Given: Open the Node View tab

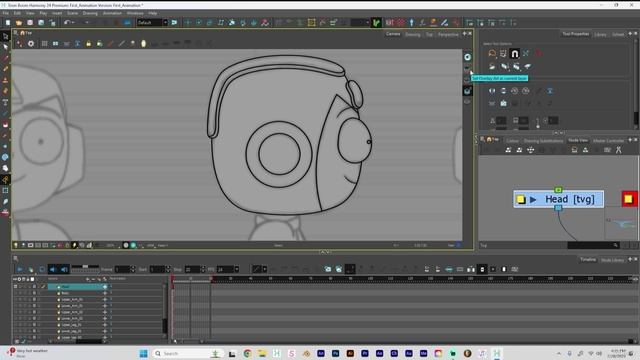Looking at the screenshot, I should pos(578,140).
